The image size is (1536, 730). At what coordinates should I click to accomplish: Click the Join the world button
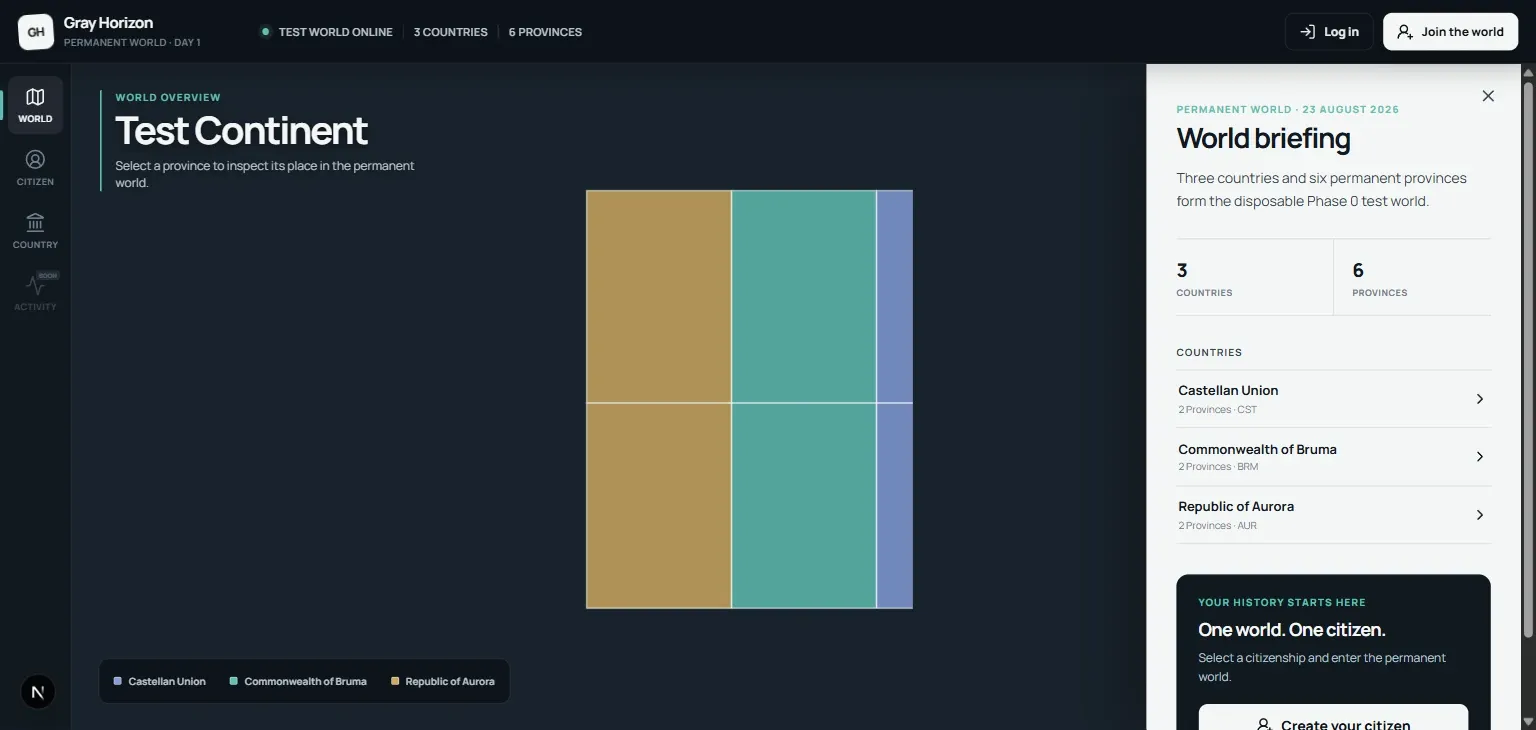[x=1450, y=32]
